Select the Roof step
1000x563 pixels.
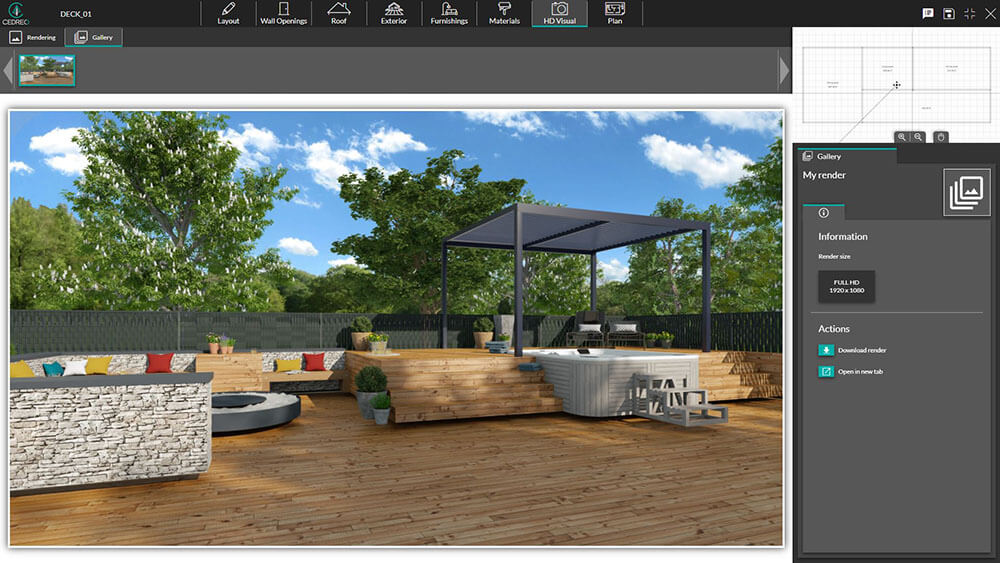point(339,13)
